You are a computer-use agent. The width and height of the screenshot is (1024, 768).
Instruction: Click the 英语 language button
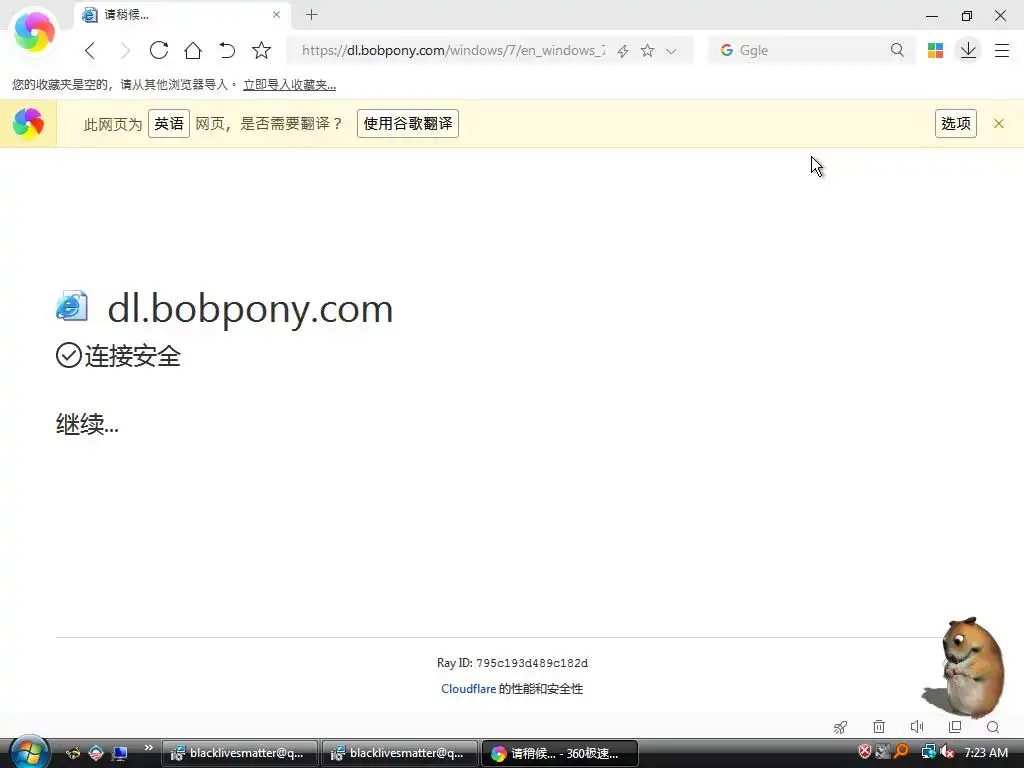click(x=168, y=123)
